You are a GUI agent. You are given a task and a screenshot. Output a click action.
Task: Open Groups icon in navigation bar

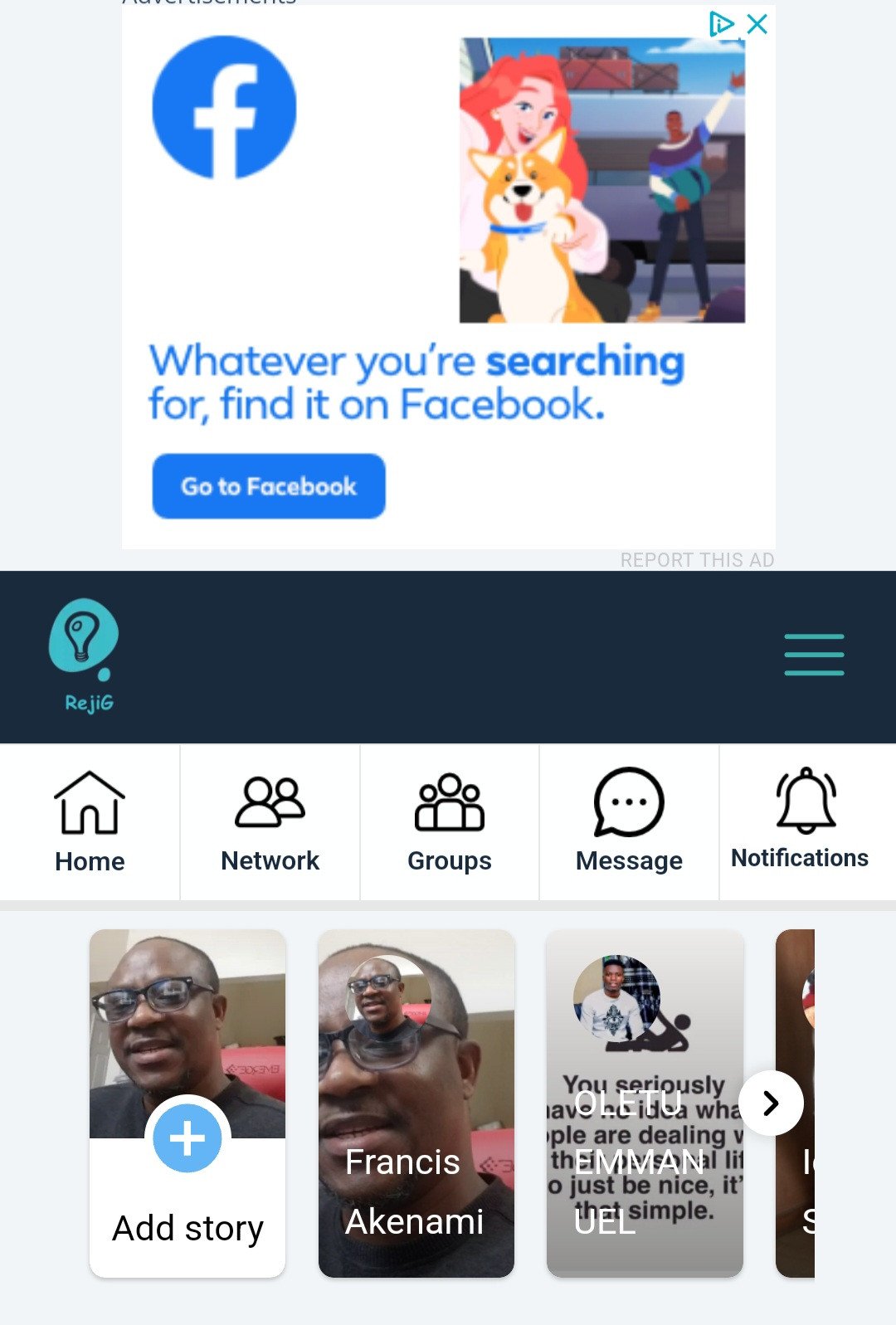[449, 802]
